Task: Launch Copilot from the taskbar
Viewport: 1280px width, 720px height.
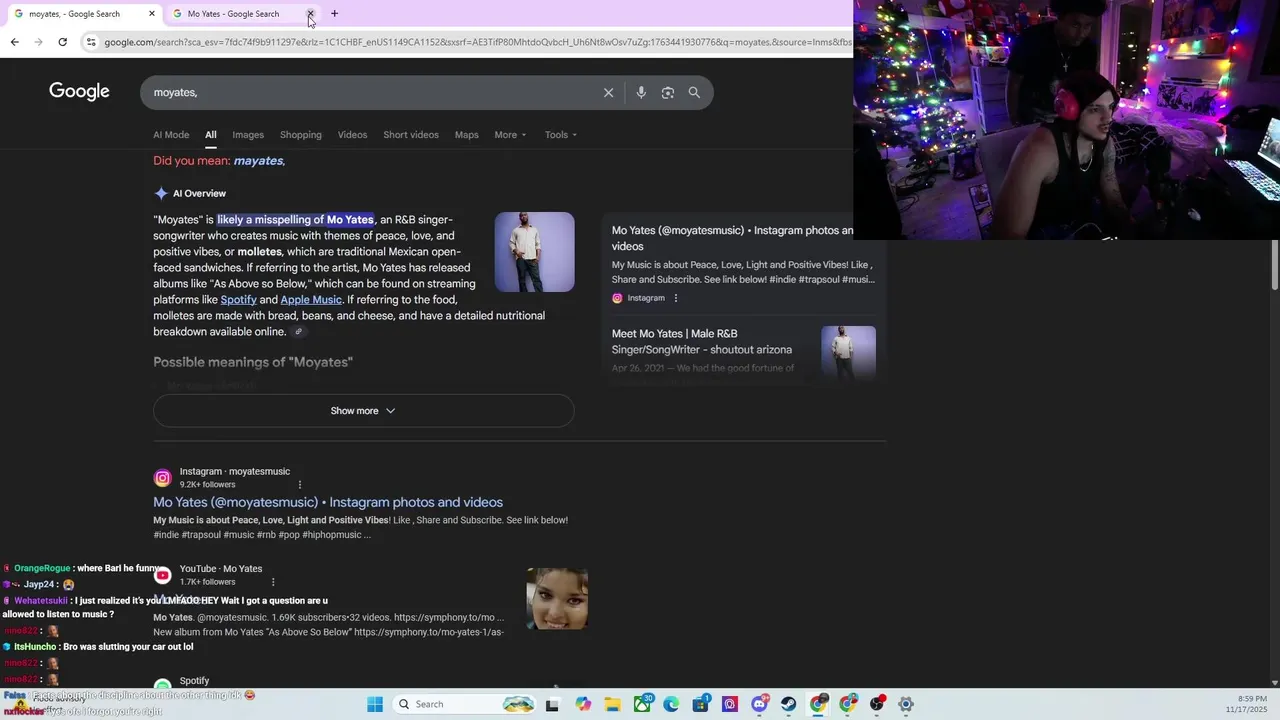Action: tap(584, 704)
